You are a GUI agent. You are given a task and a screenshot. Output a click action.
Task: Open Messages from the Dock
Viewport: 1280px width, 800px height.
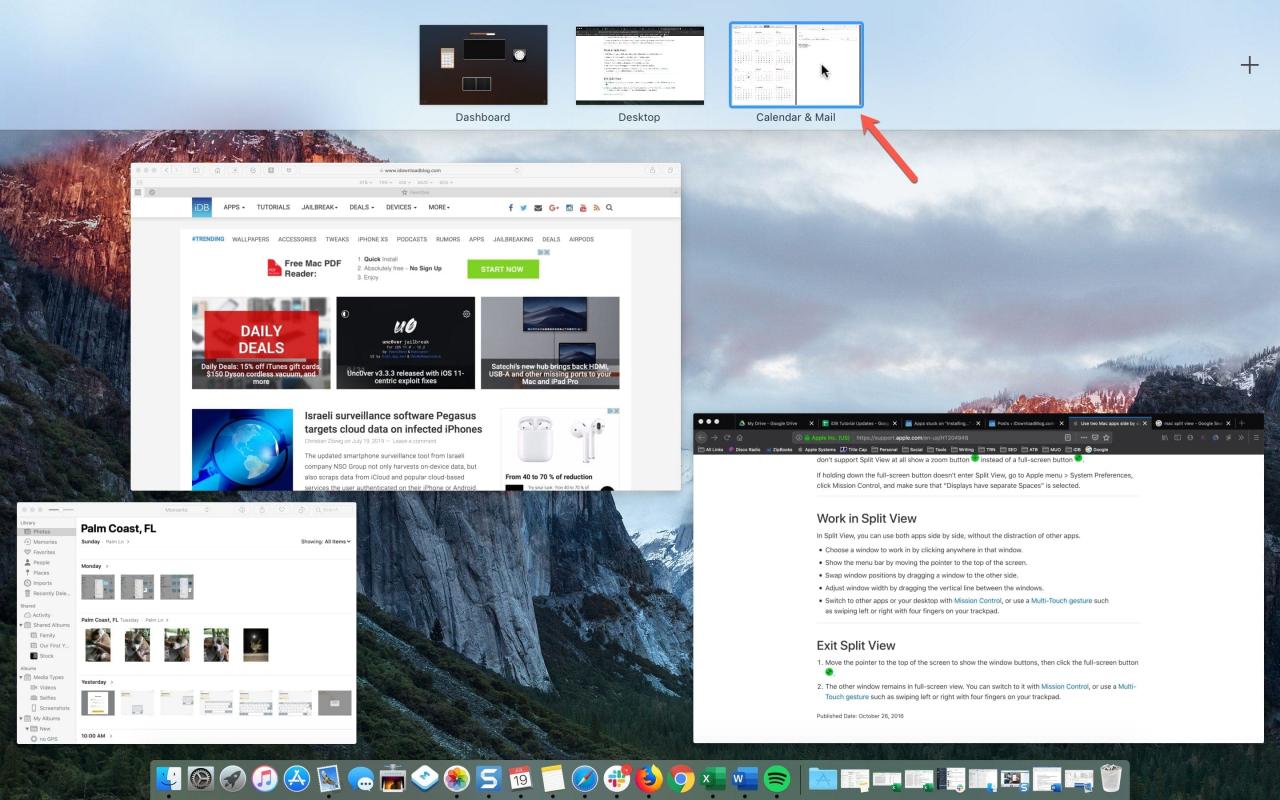[361, 779]
